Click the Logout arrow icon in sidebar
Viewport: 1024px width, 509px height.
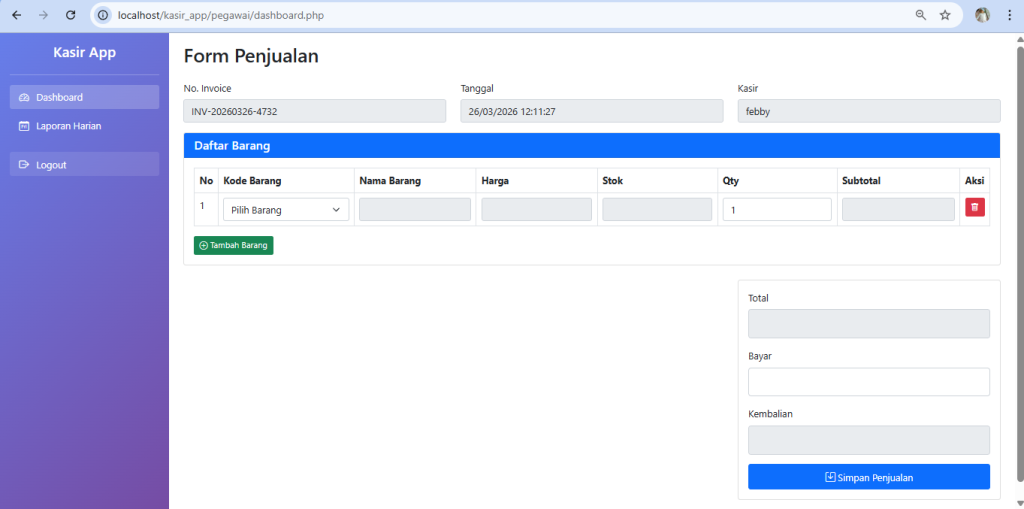(x=24, y=165)
